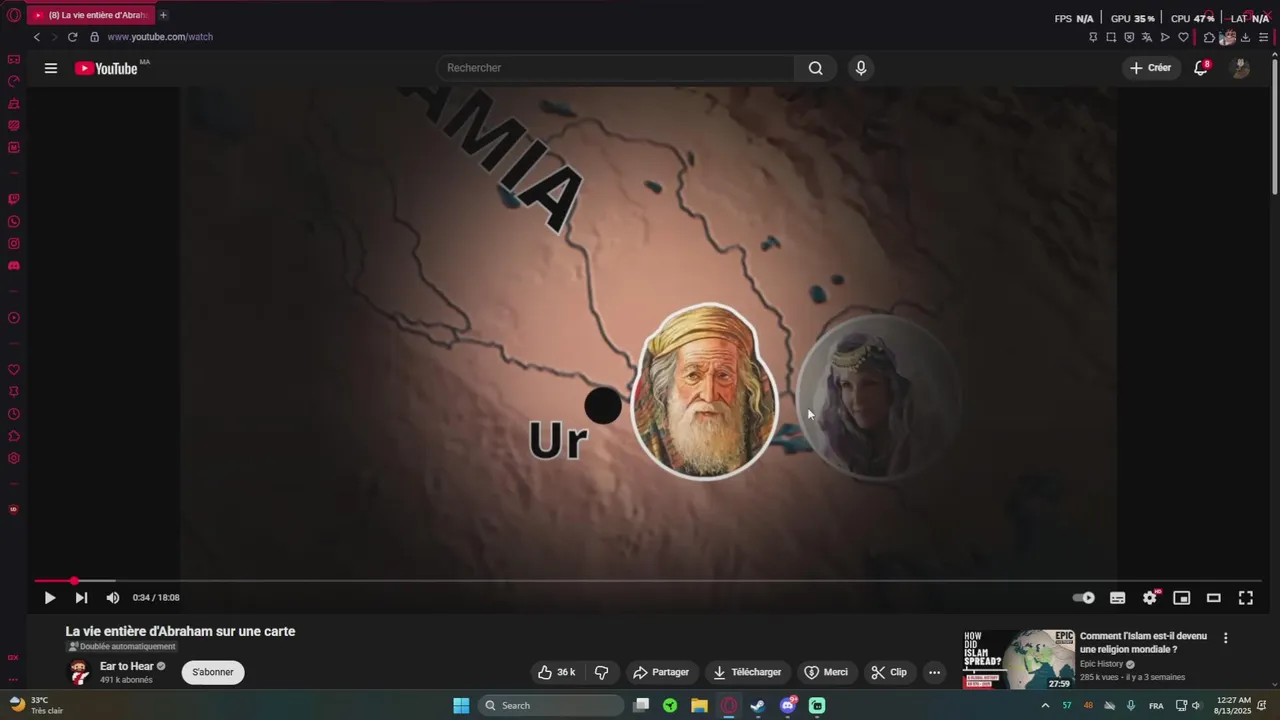This screenshot has width=1280, height=720.
Task: Open the YouTube hamburger guide menu
Action: click(51, 68)
